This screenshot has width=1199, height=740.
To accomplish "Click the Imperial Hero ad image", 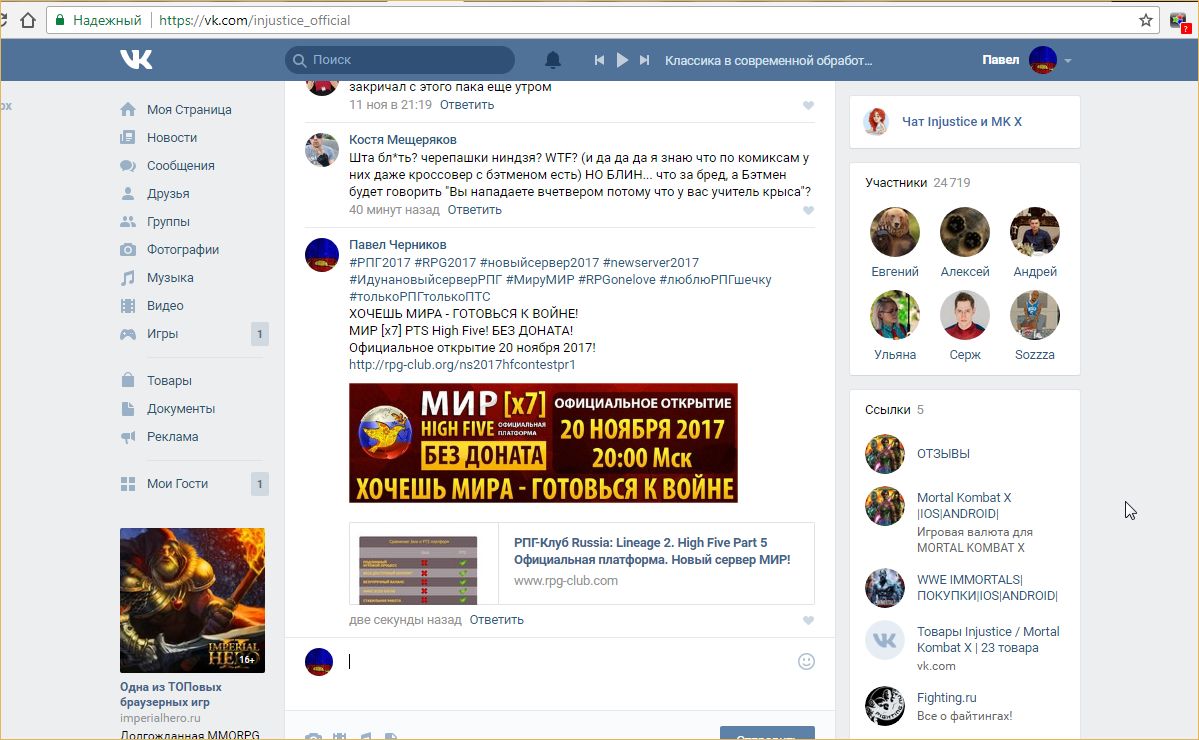I will click(x=193, y=600).
